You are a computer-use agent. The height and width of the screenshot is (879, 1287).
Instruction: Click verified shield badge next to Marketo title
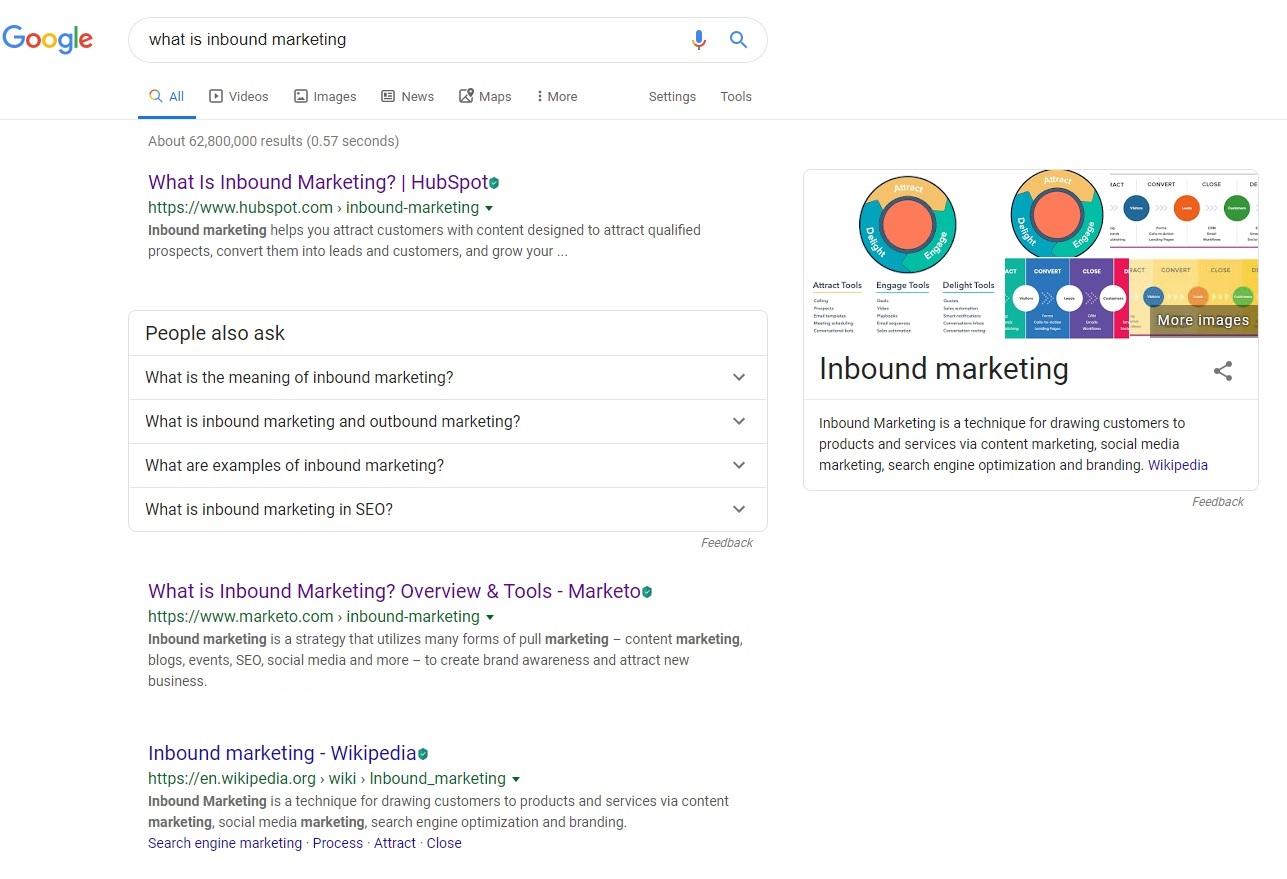pos(647,592)
